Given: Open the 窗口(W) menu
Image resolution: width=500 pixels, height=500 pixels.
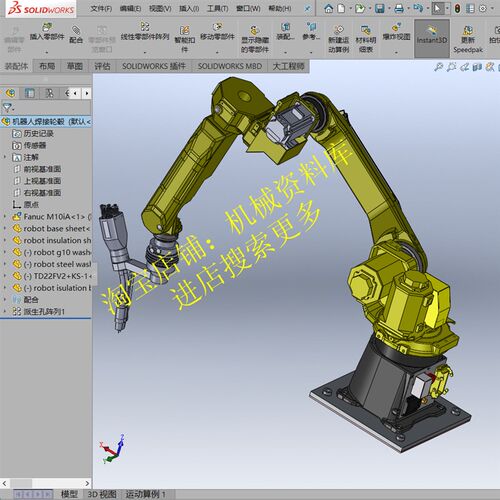Looking at the screenshot, I should pos(248,8).
